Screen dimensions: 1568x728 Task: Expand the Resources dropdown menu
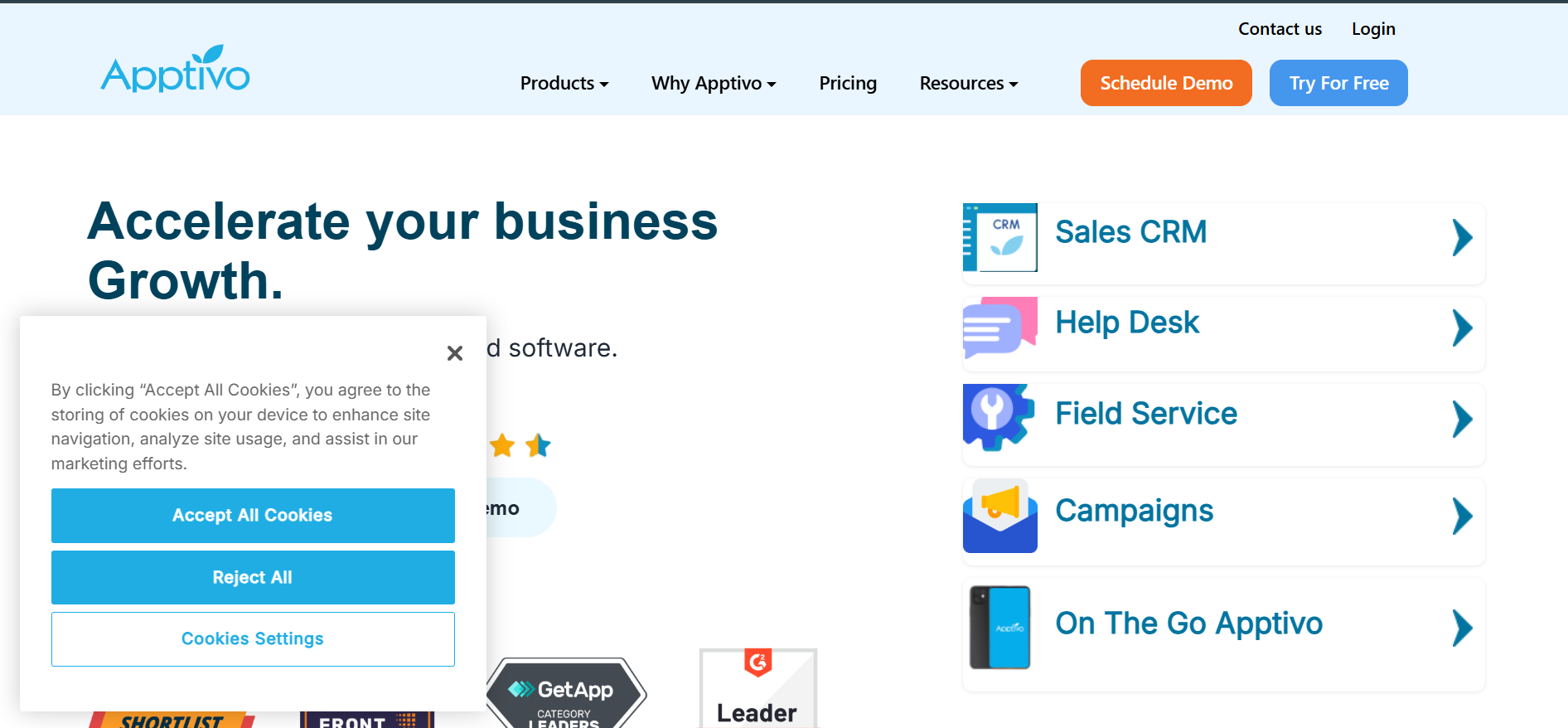969,83
